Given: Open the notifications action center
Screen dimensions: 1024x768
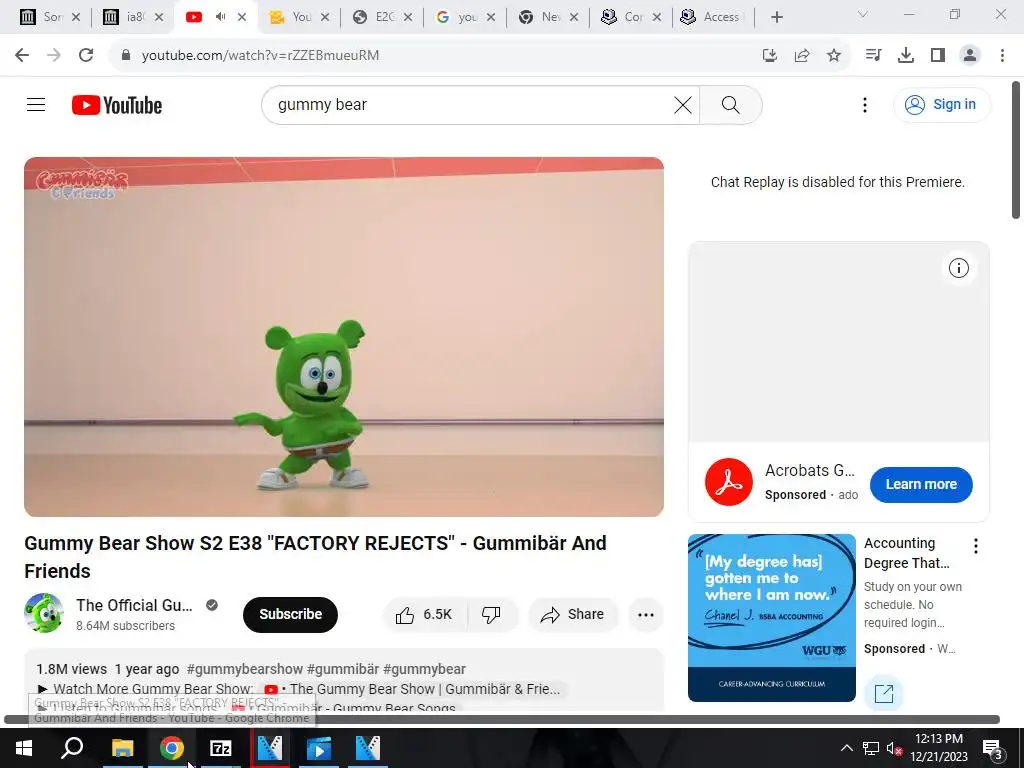Looking at the screenshot, I should pos(992,748).
